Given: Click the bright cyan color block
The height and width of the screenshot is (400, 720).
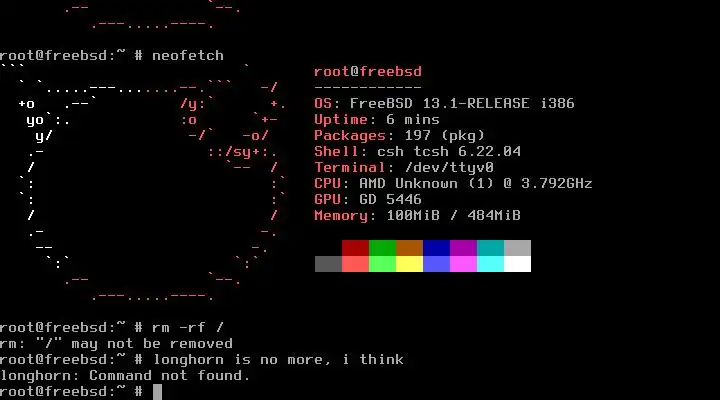Looking at the screenshot, I should click(490, 264).
